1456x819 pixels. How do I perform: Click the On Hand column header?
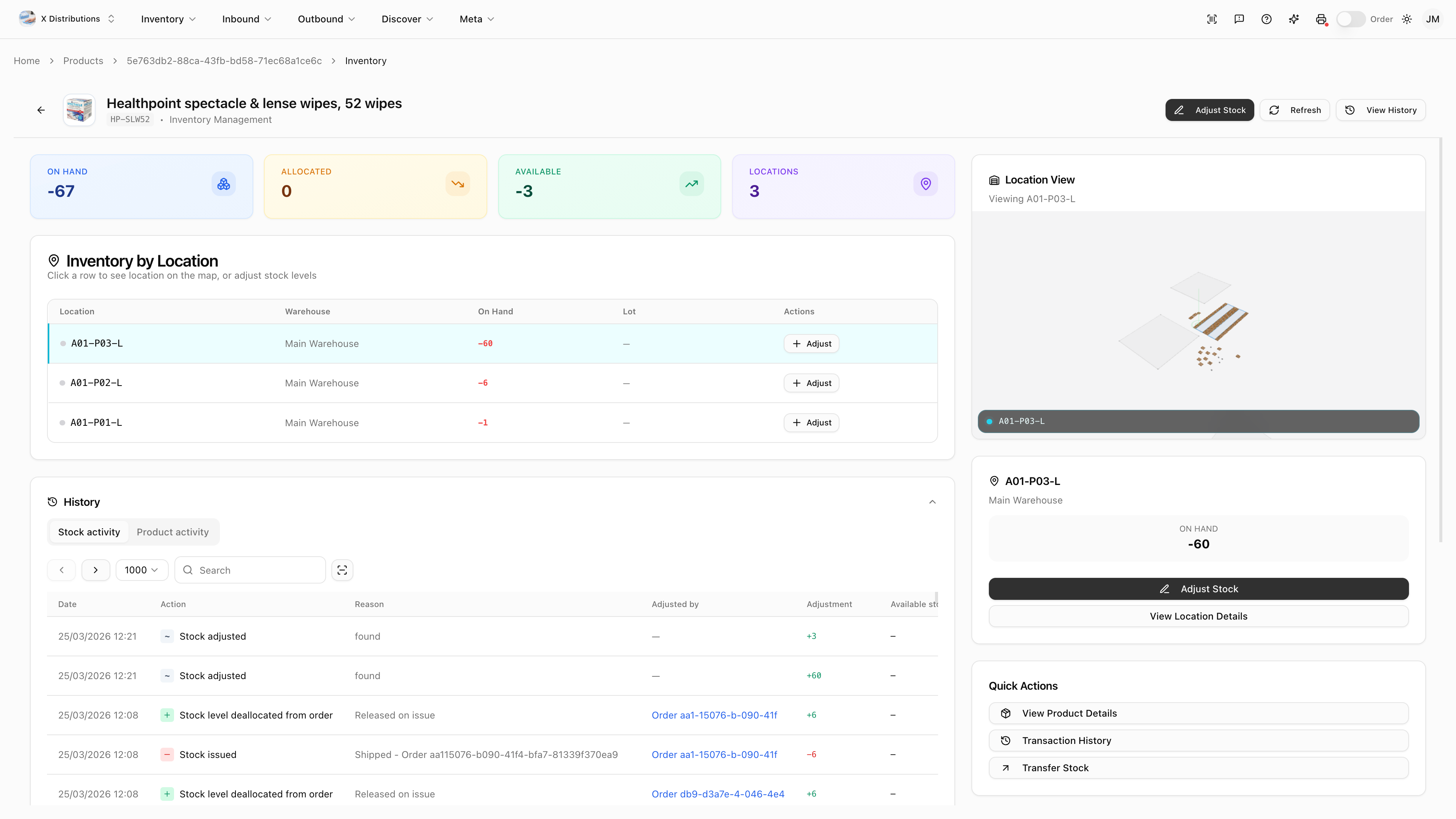point(495,311)
